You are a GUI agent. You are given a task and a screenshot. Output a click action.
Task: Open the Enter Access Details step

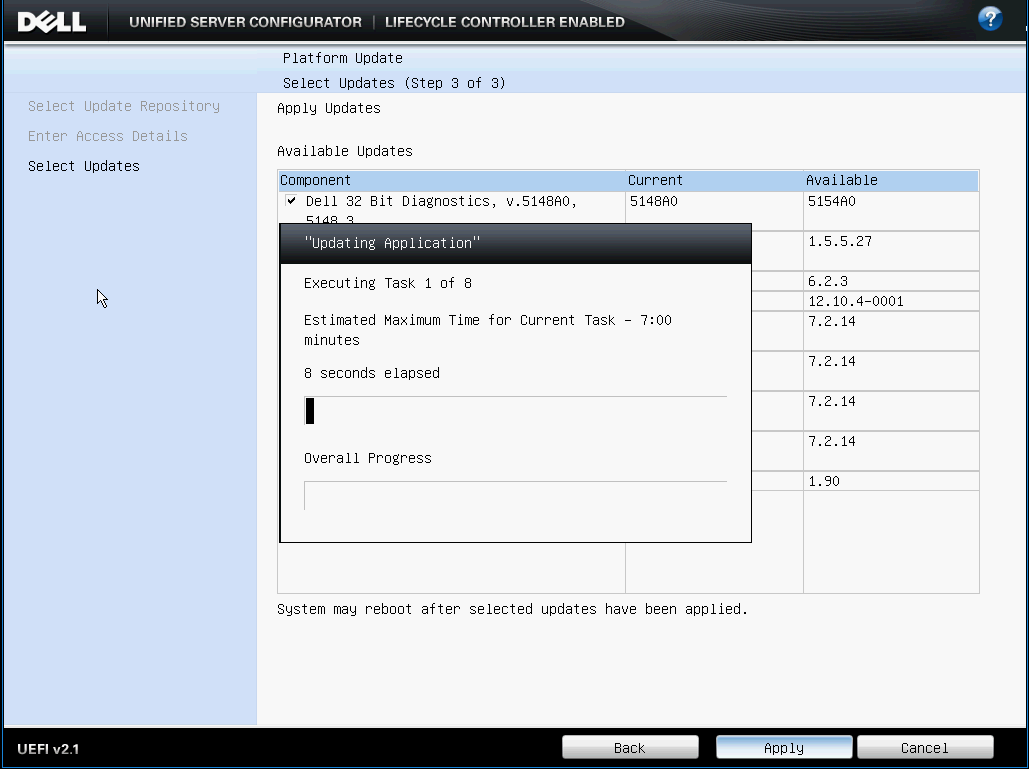click(108, 136)
